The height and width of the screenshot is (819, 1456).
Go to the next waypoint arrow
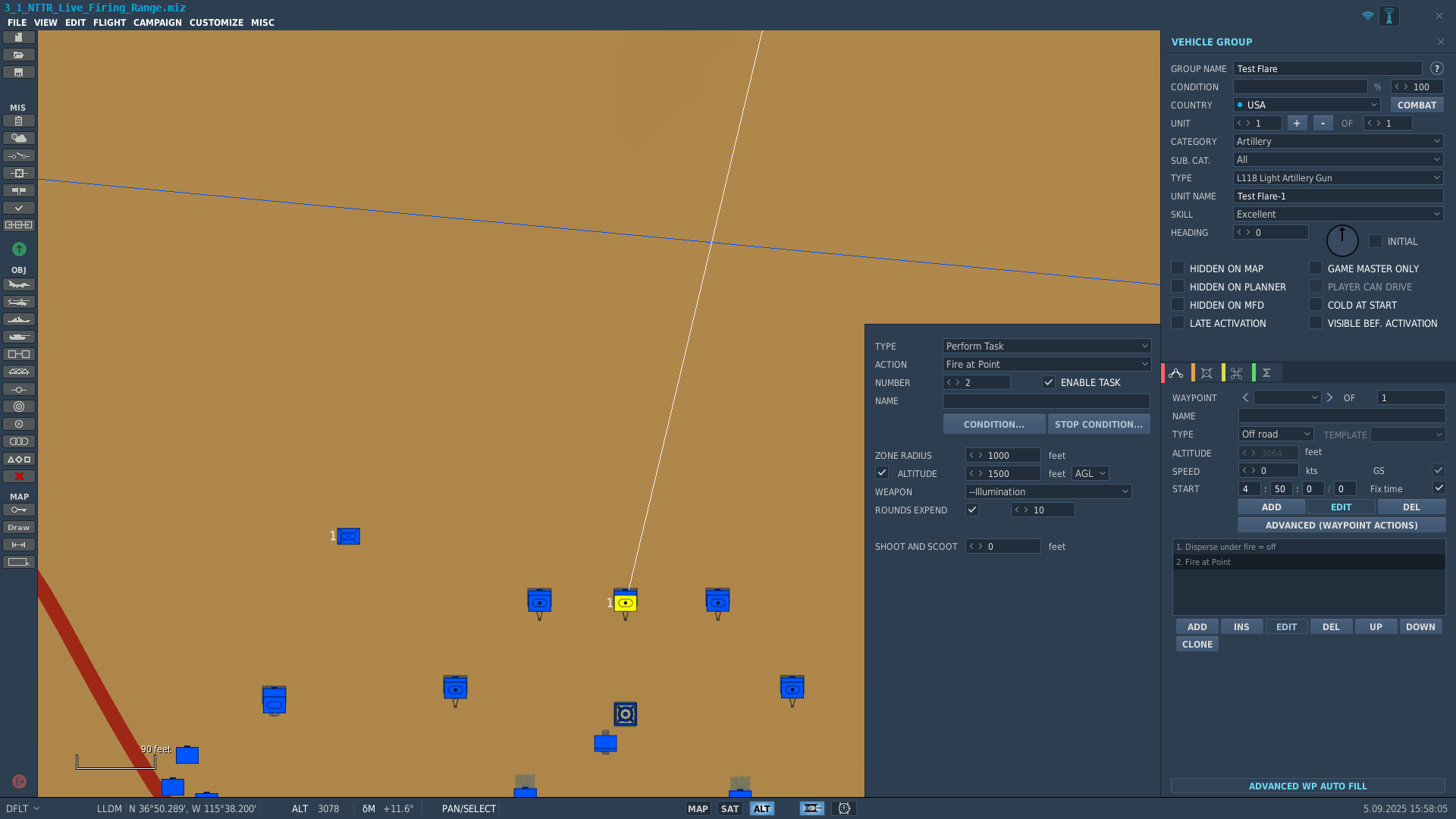tap(1329, 397)
